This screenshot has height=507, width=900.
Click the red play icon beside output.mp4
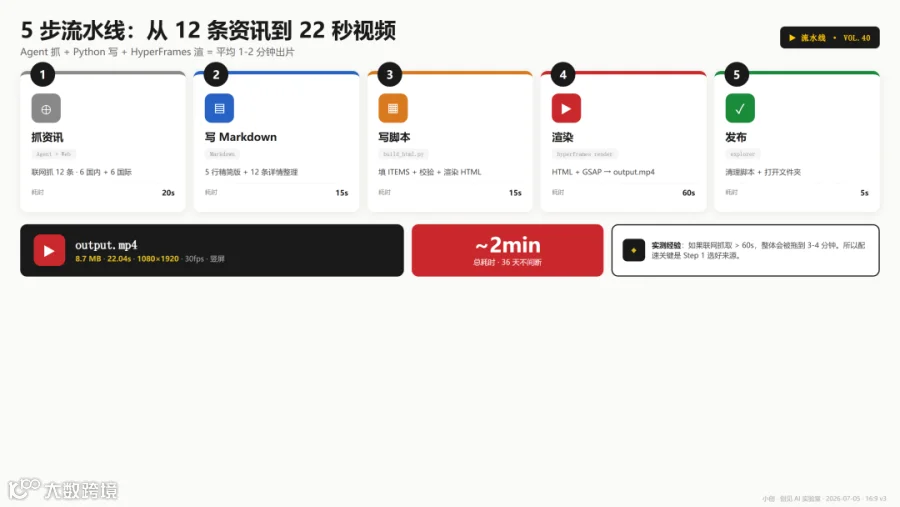tap(49, 250)
